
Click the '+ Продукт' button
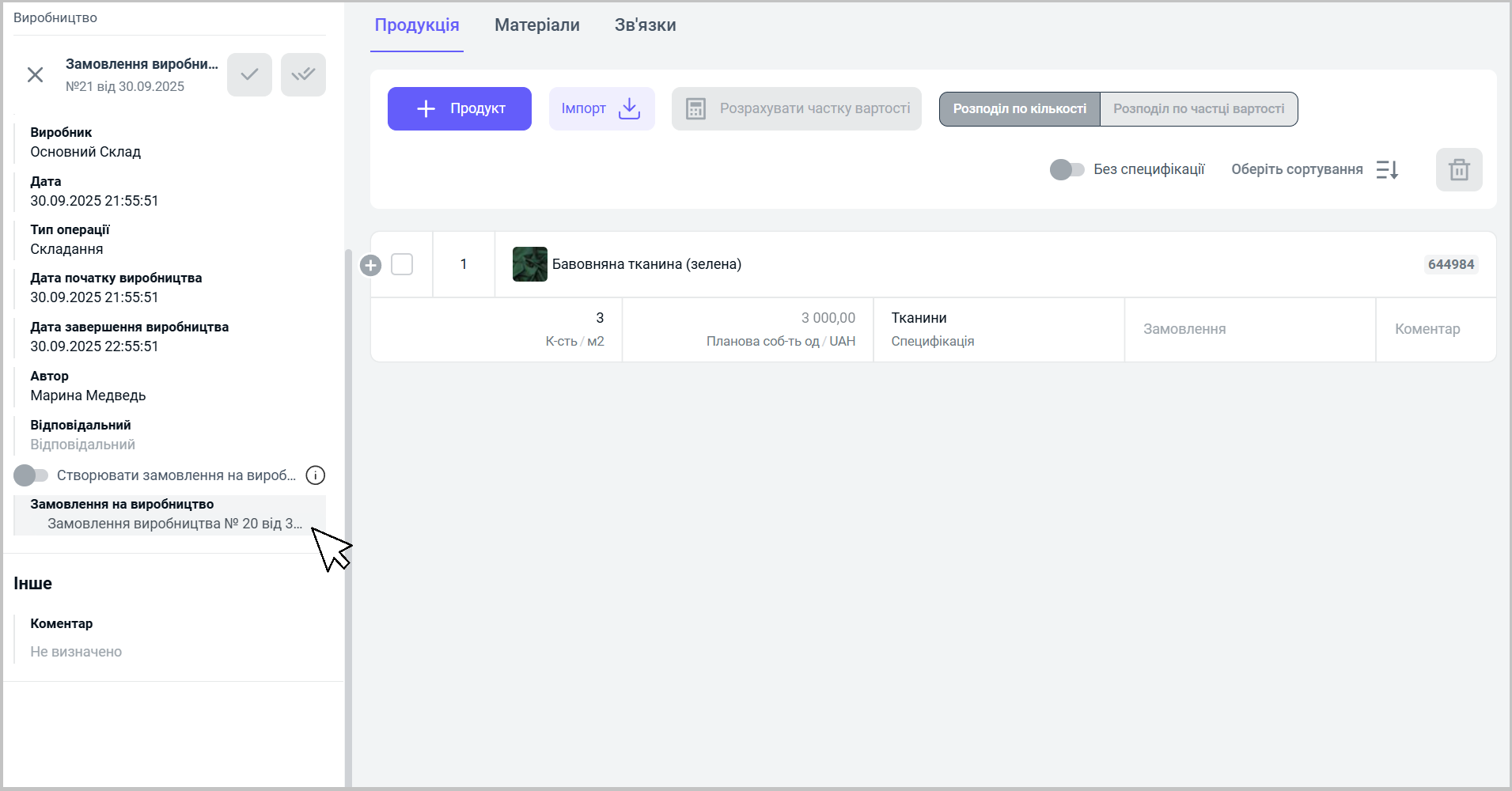pyautogui.click(x=459, y=109)
